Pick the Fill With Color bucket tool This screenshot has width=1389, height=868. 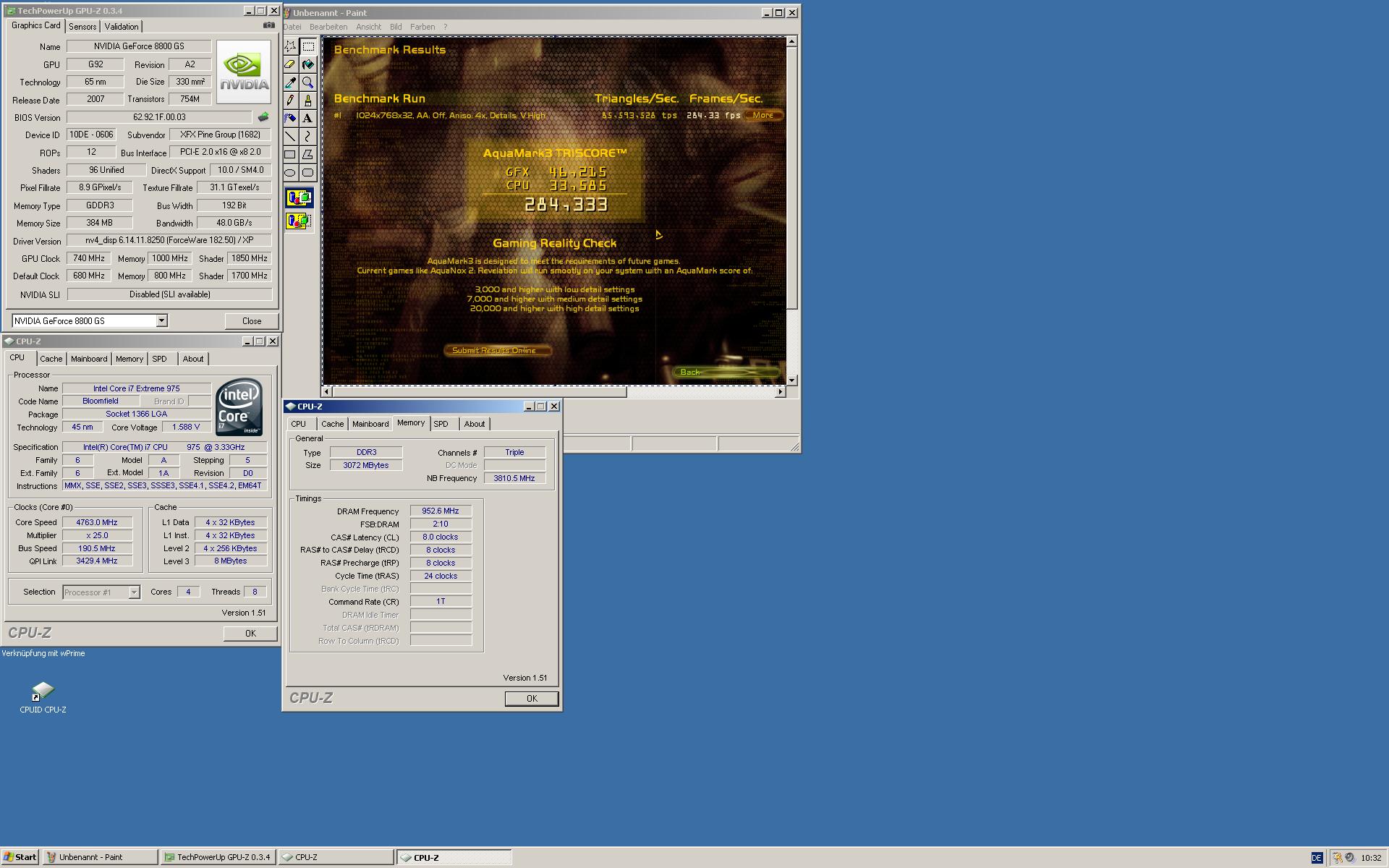(308, 64)
